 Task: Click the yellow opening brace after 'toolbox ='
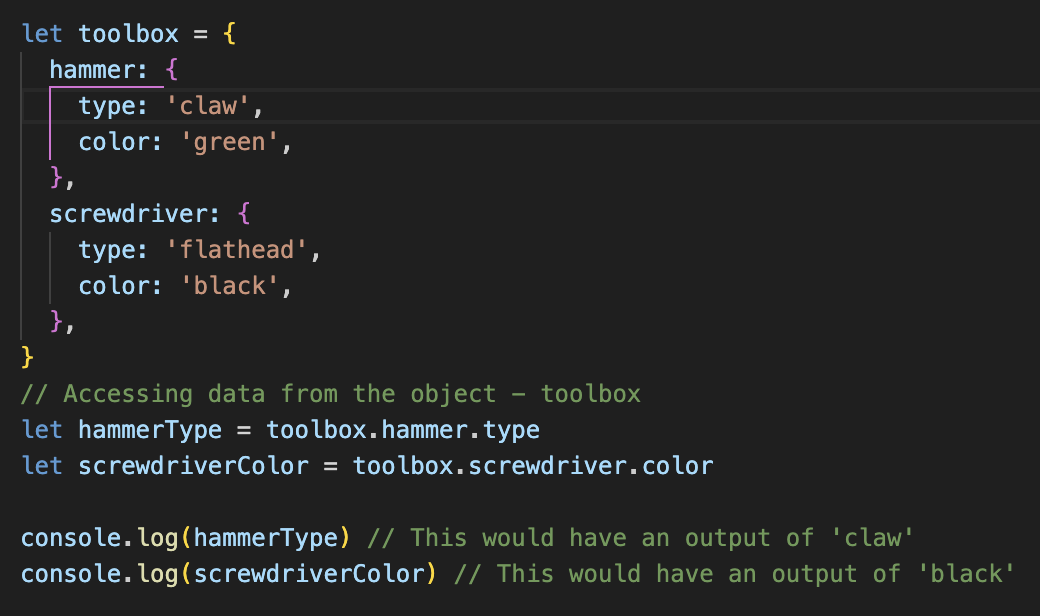pyautogui.click(x=229, y=34)
